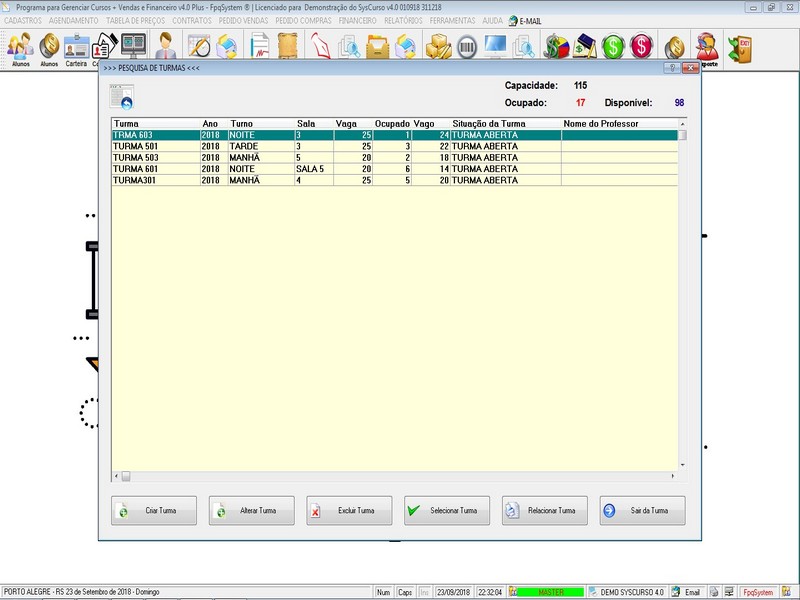This screenshot has width=800, height=600.
Task: Click the Relacionar Turma button
Action: click(x=544, y=510)
